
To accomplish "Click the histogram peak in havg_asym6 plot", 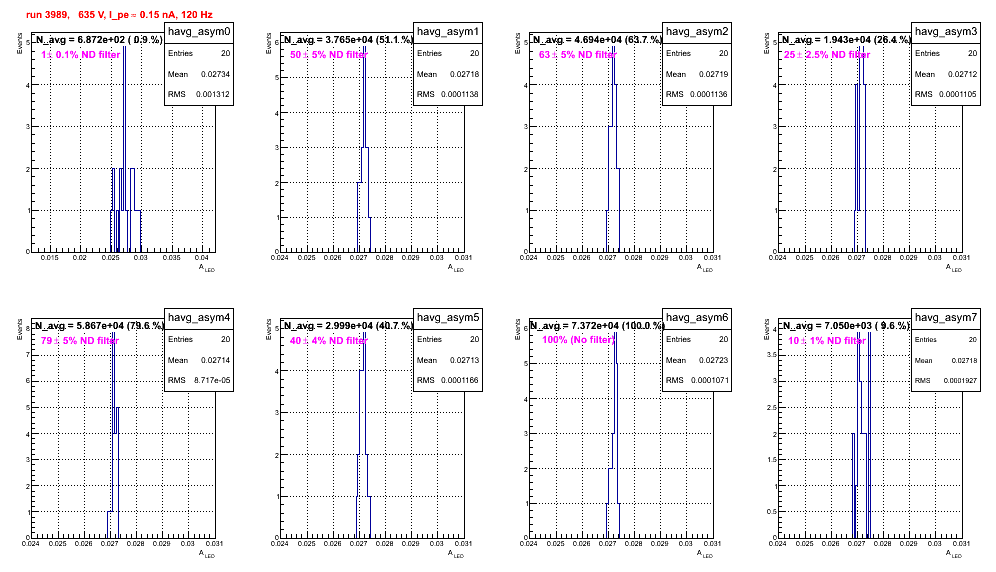I will click(616, 334).
